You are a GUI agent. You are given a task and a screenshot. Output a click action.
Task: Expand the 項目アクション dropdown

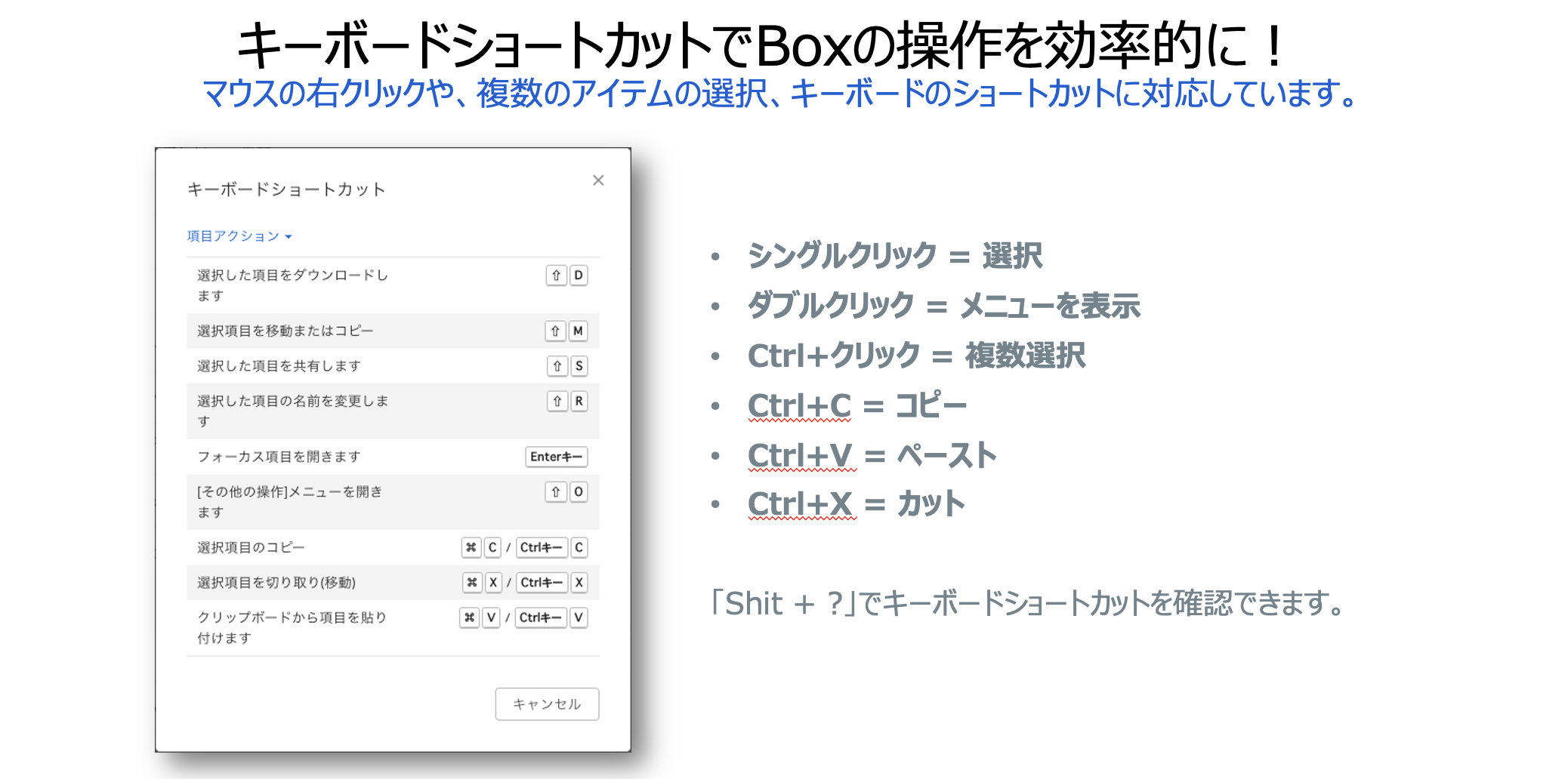[239, 236]
